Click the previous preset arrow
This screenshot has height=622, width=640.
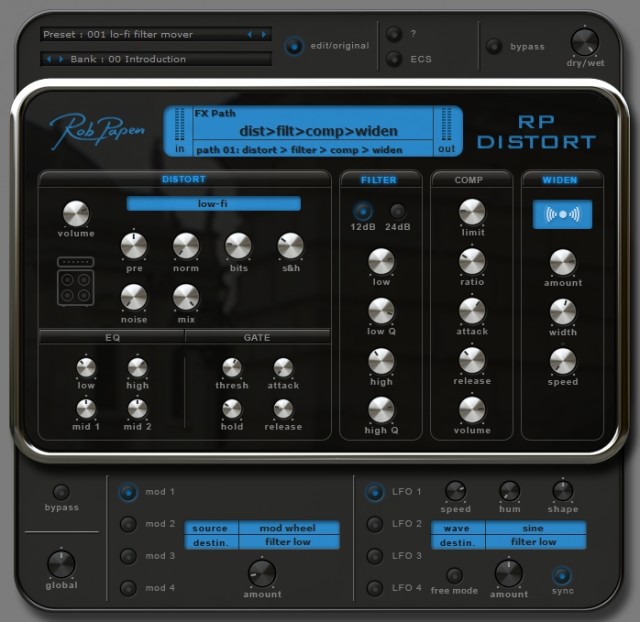(x=250, y=34)
